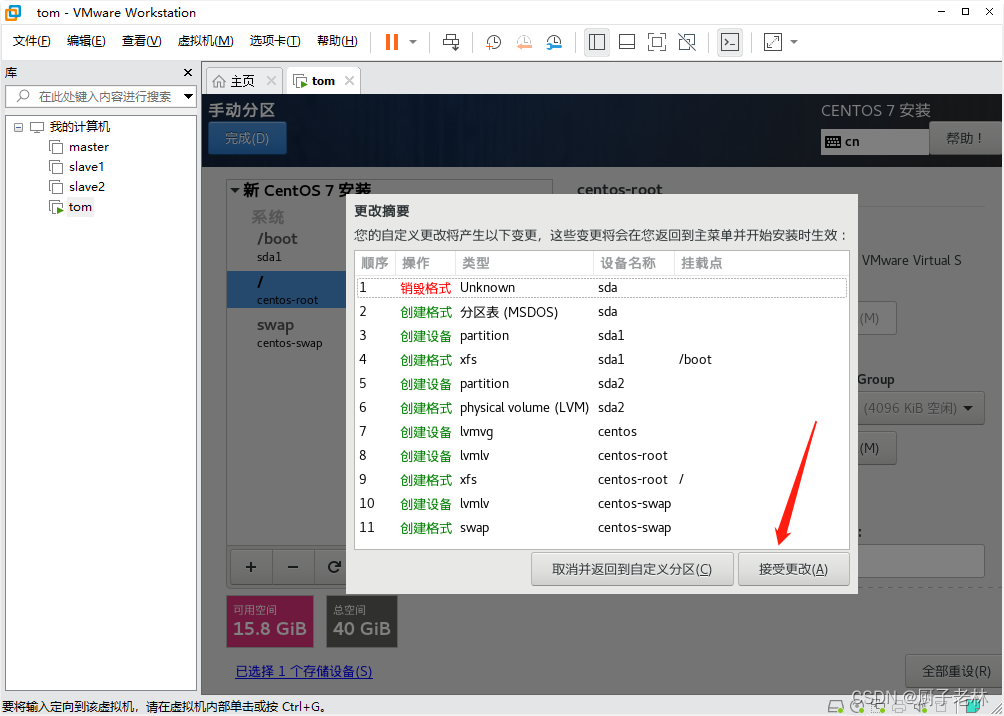Screen dimensions: 1004x716
Task: Open the 选项卡(T) menu
Action: [275, 41]
